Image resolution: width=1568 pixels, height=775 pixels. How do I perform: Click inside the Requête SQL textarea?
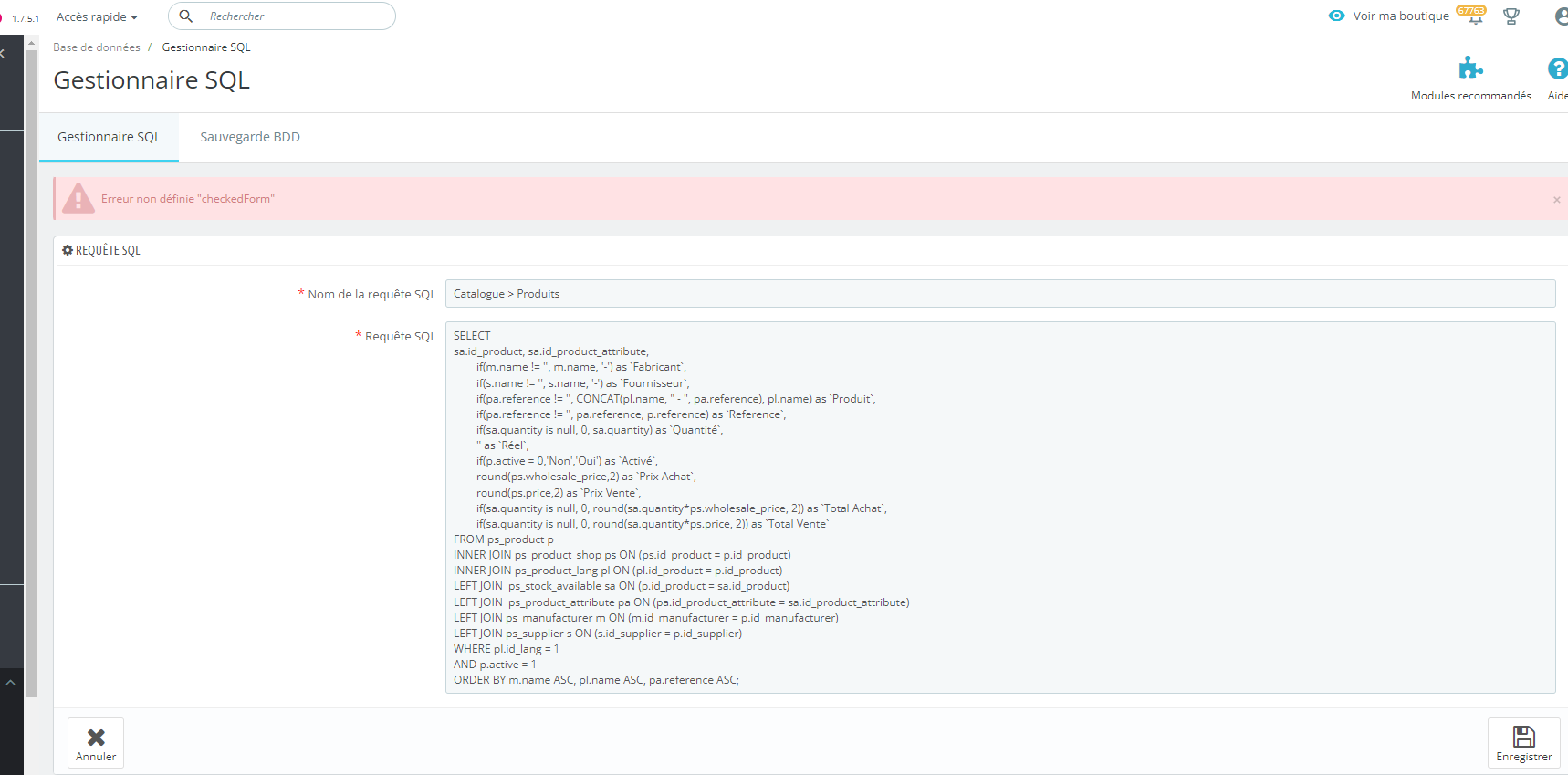pos(1000,508)
